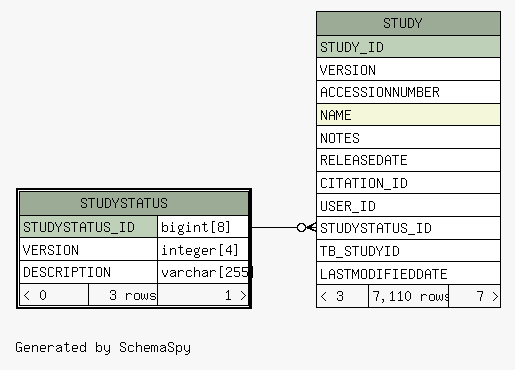This screenshot has height=370, width=515.
Task: Click the STUDYSTATUS_ID primary key cell
Action: (88, 227)
